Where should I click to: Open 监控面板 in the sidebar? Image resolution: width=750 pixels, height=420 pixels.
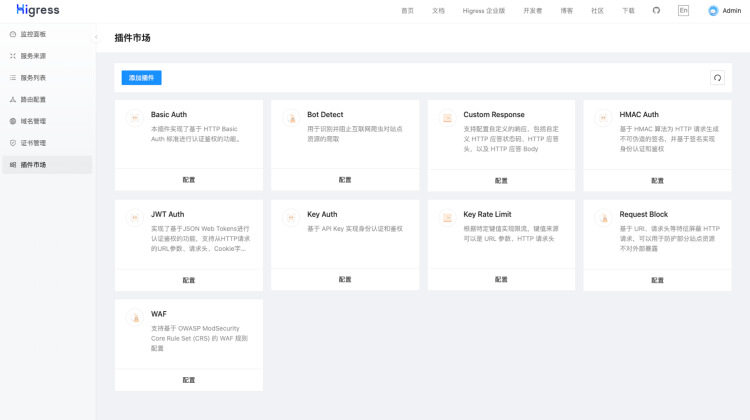47,34
